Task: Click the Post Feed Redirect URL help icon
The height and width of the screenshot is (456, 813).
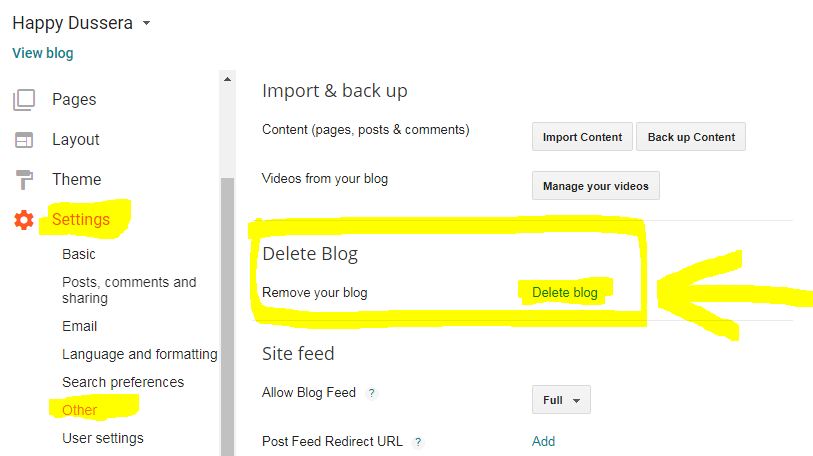Action: click(x=418, y=441)
